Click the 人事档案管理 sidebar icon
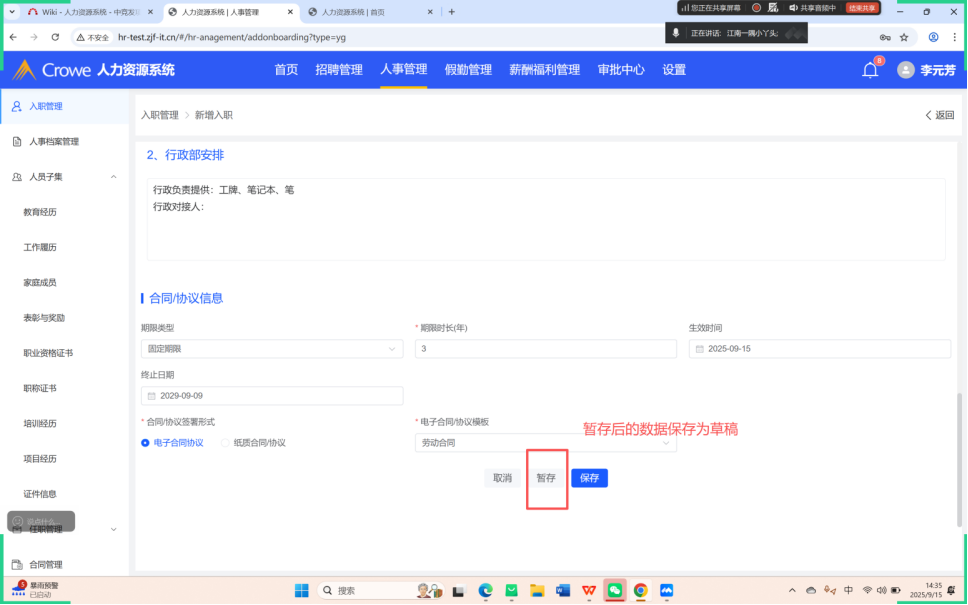 pos(16,142)
